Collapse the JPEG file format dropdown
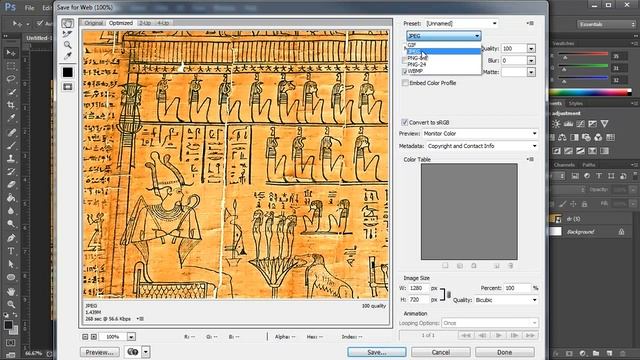 [444, 36]
